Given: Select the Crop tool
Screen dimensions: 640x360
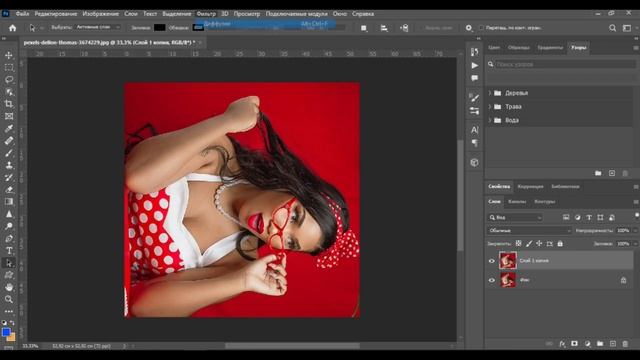Looking at the screenshot, I should (x=9, y=104).
